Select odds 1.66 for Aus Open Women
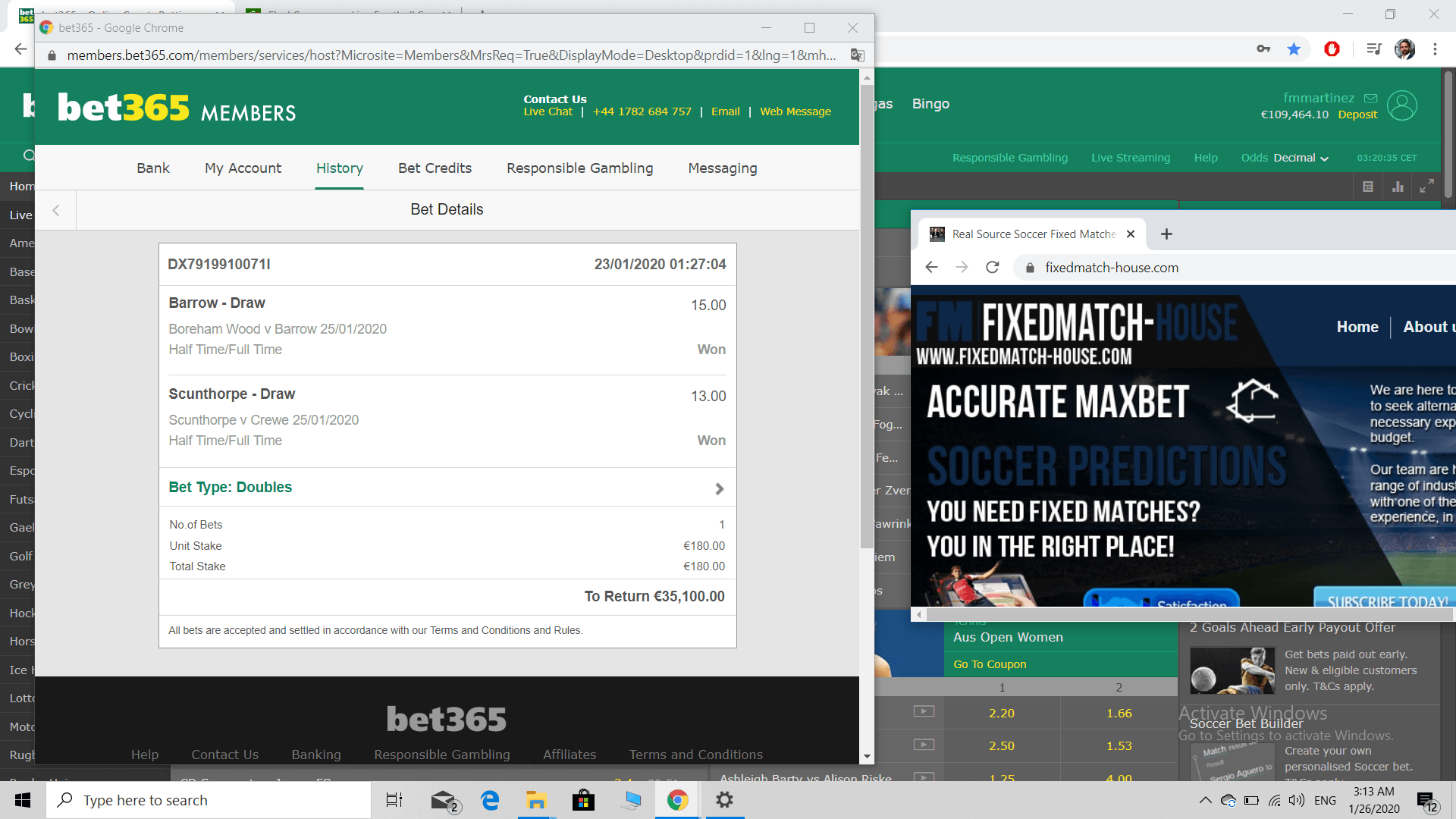The image size is (1456, 819). tap(1119, 713)
